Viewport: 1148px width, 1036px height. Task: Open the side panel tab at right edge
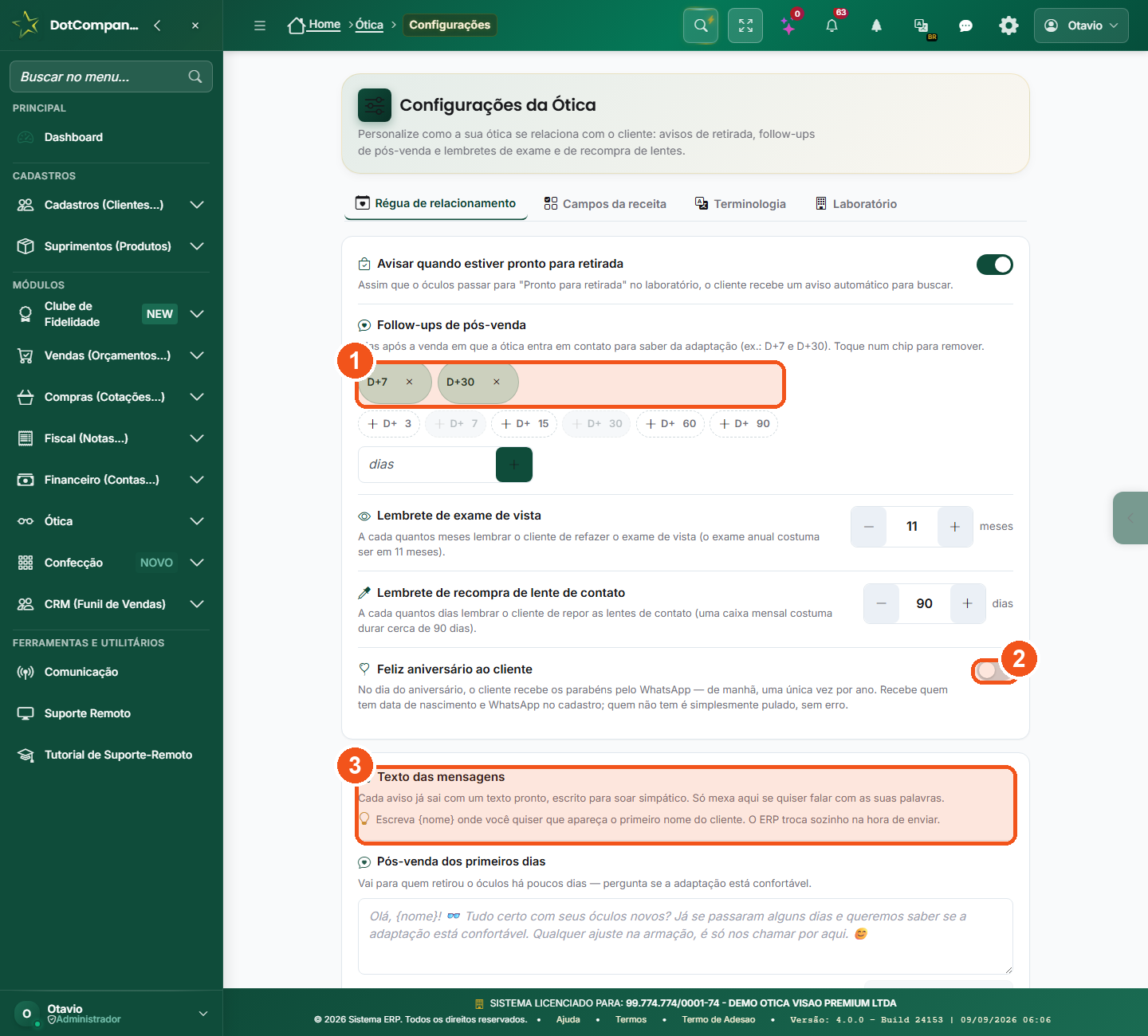[1130, 518]
